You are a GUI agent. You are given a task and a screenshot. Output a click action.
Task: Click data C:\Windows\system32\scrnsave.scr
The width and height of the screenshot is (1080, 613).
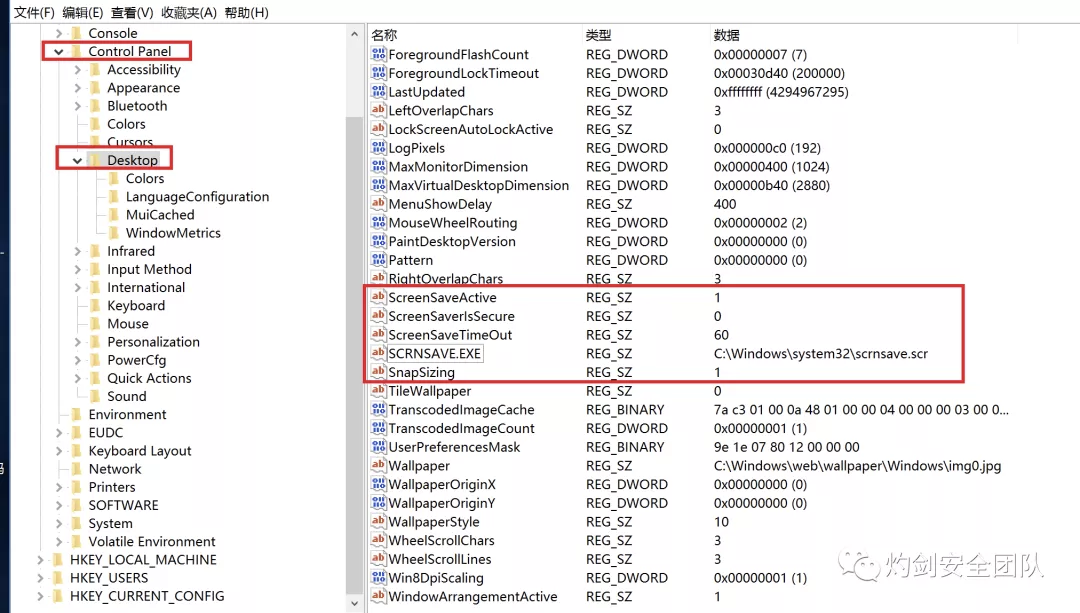pos(820,353)
